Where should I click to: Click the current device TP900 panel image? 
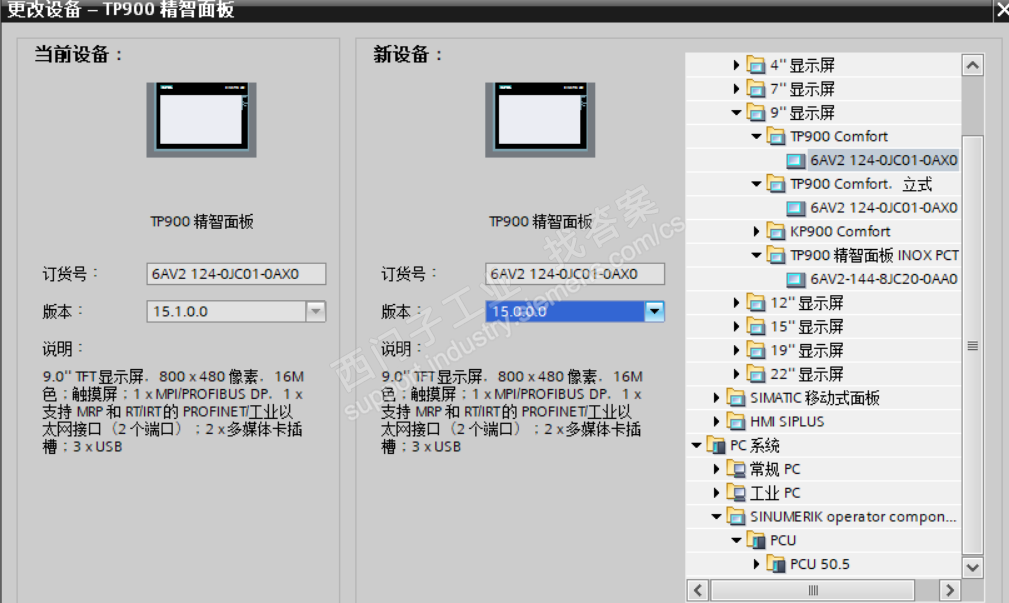click(201, 120)
